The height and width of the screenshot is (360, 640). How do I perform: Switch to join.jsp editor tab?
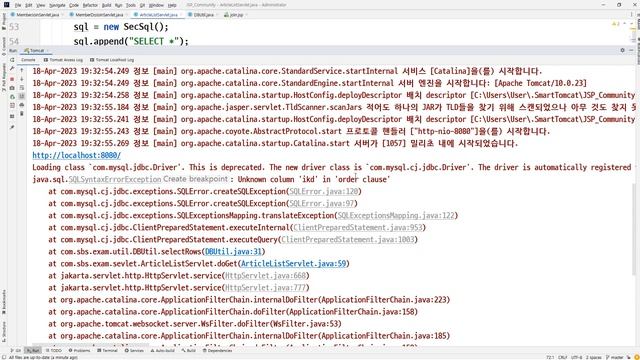click(x=236, y=15)
